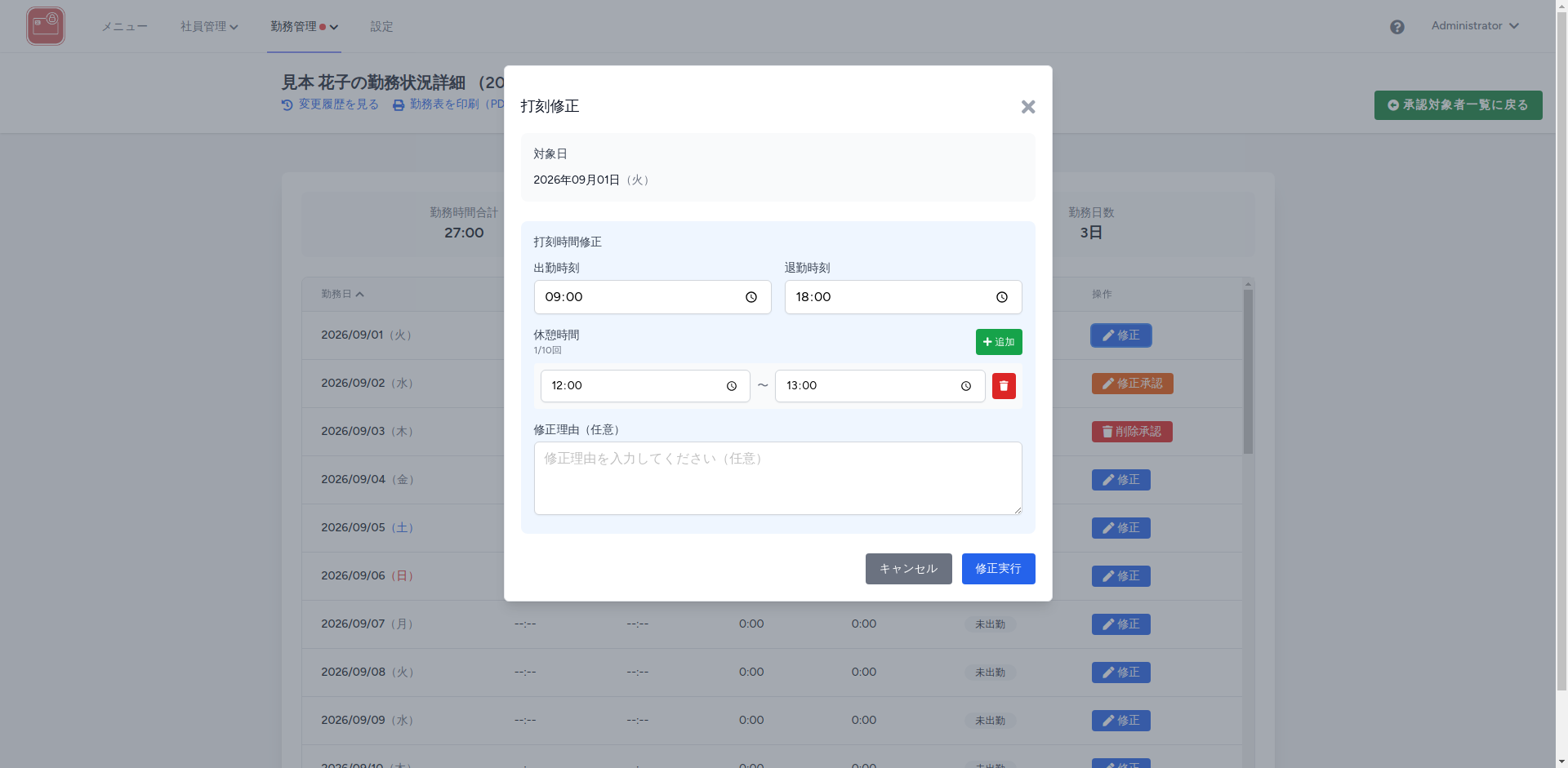Image resolution: width=1568 pixels, height=768 pixels.
Task: Click the date cell 2026/09/03（木）
Action: [x=367, y=431]
